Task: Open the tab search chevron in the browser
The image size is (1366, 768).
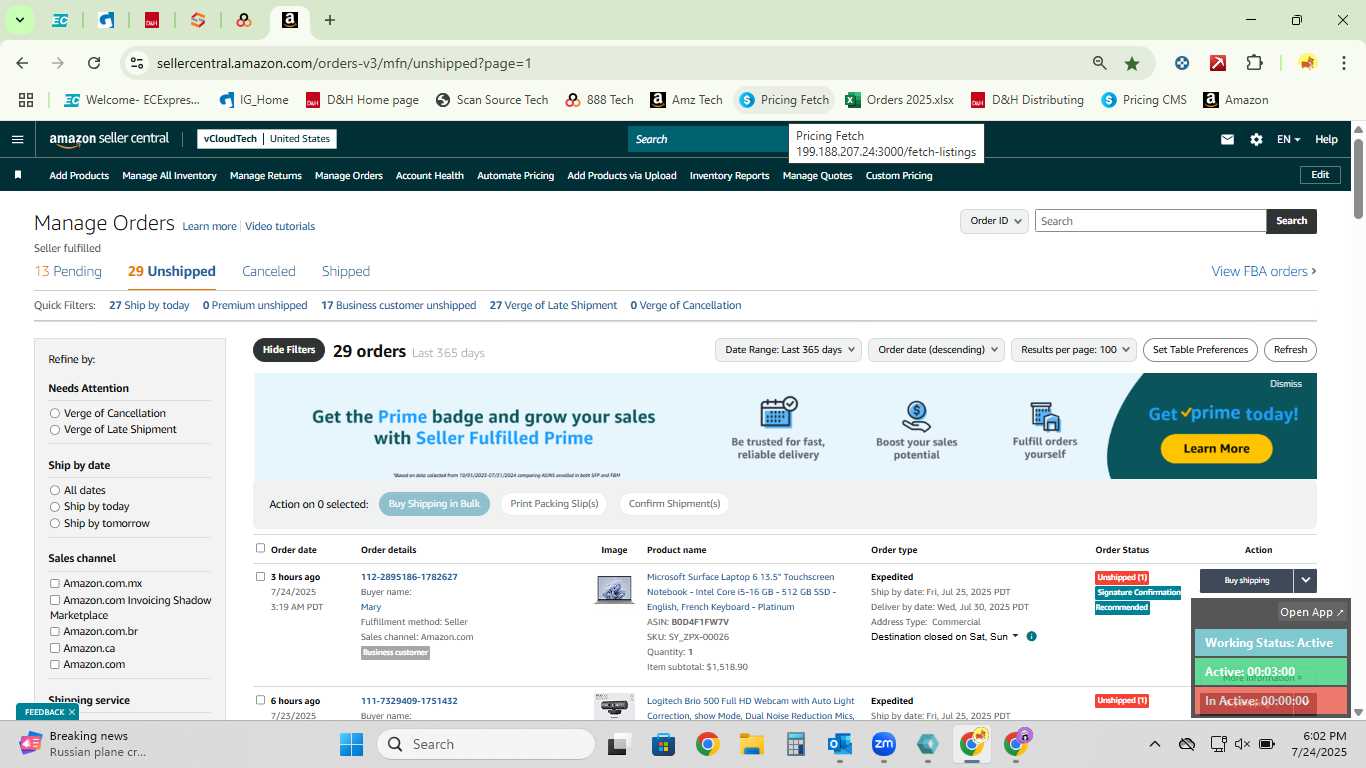Action: click(x=19, y=20)
